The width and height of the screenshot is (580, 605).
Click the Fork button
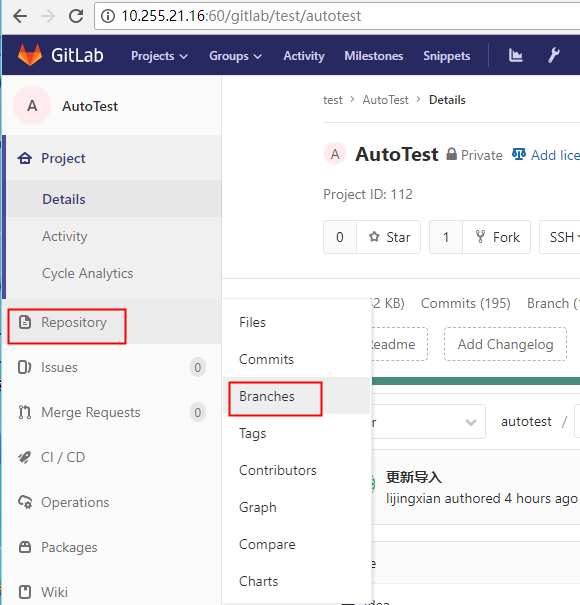(x=497, y=237)
